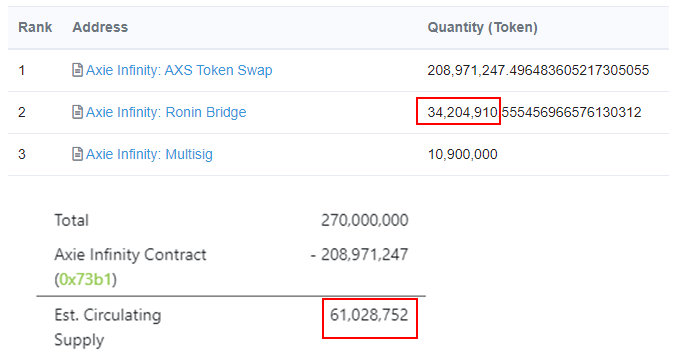Select the 208,971,247.49 token quantity value
677x360 pixels.
538,70
